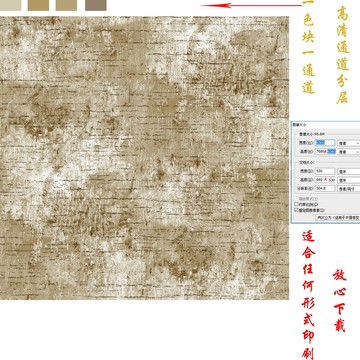Click the resolution field showing 304.8
The image size is (360, 360).
(325, 188)
